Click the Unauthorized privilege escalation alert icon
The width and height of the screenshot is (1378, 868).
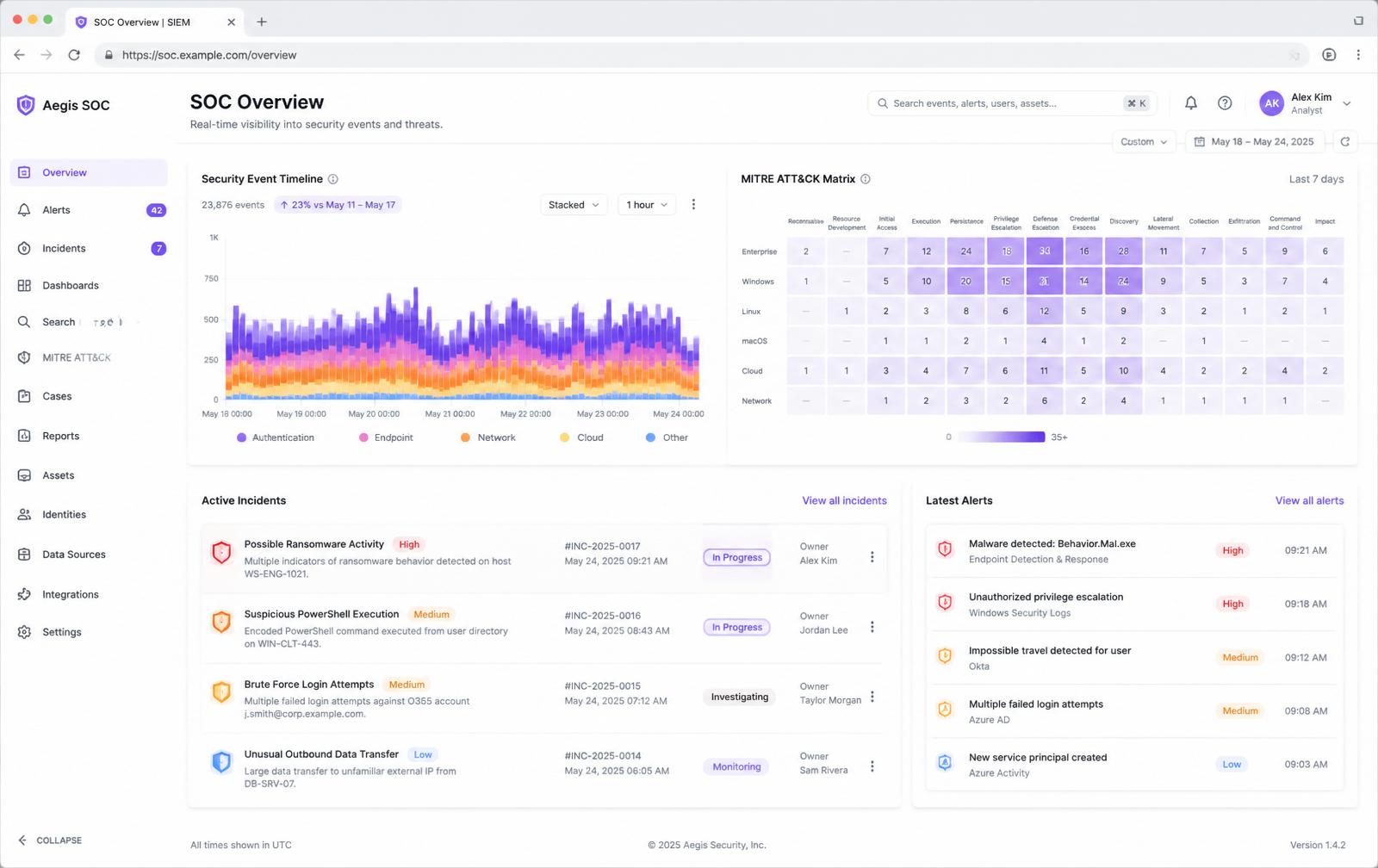pyautogui.click(x=945, y=603)
